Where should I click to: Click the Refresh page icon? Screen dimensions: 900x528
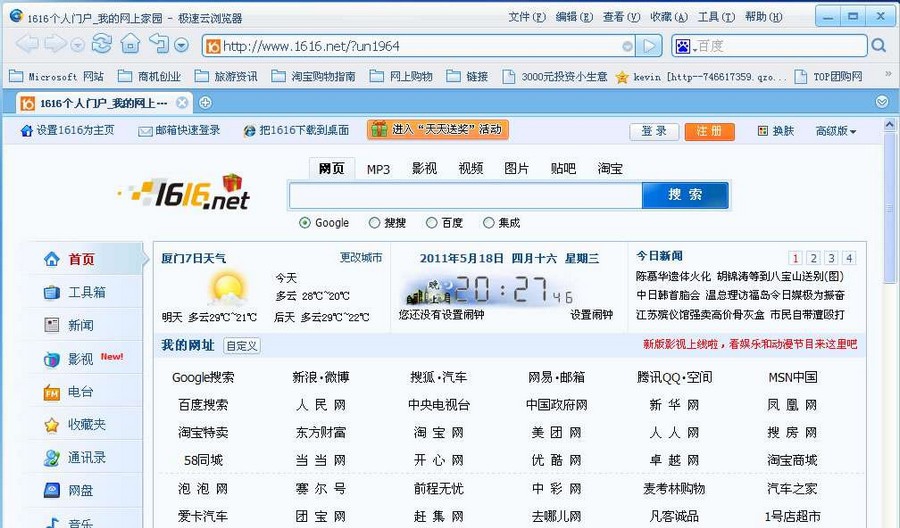point(102,44)
